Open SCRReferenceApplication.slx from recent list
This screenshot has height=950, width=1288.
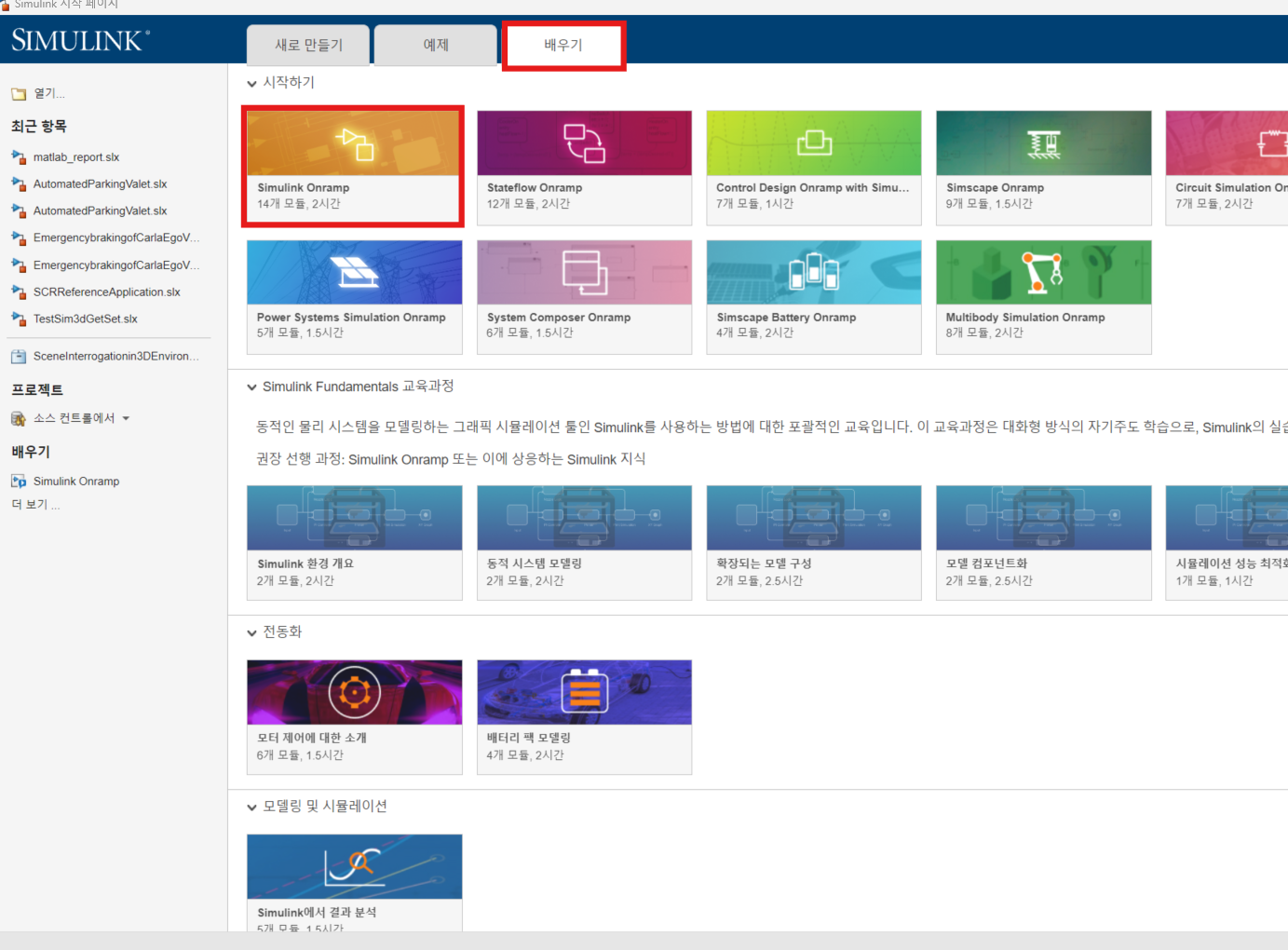(107, 292)
